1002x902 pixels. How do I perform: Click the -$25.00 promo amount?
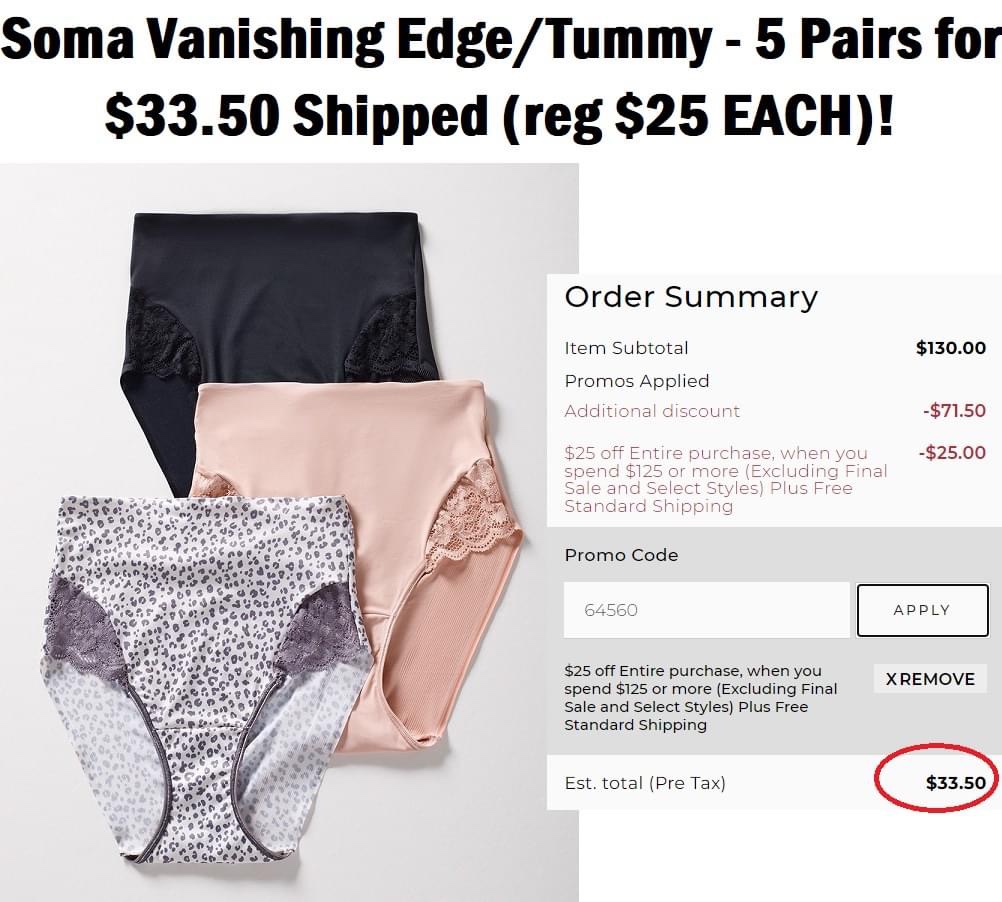[x=951, y=453]
